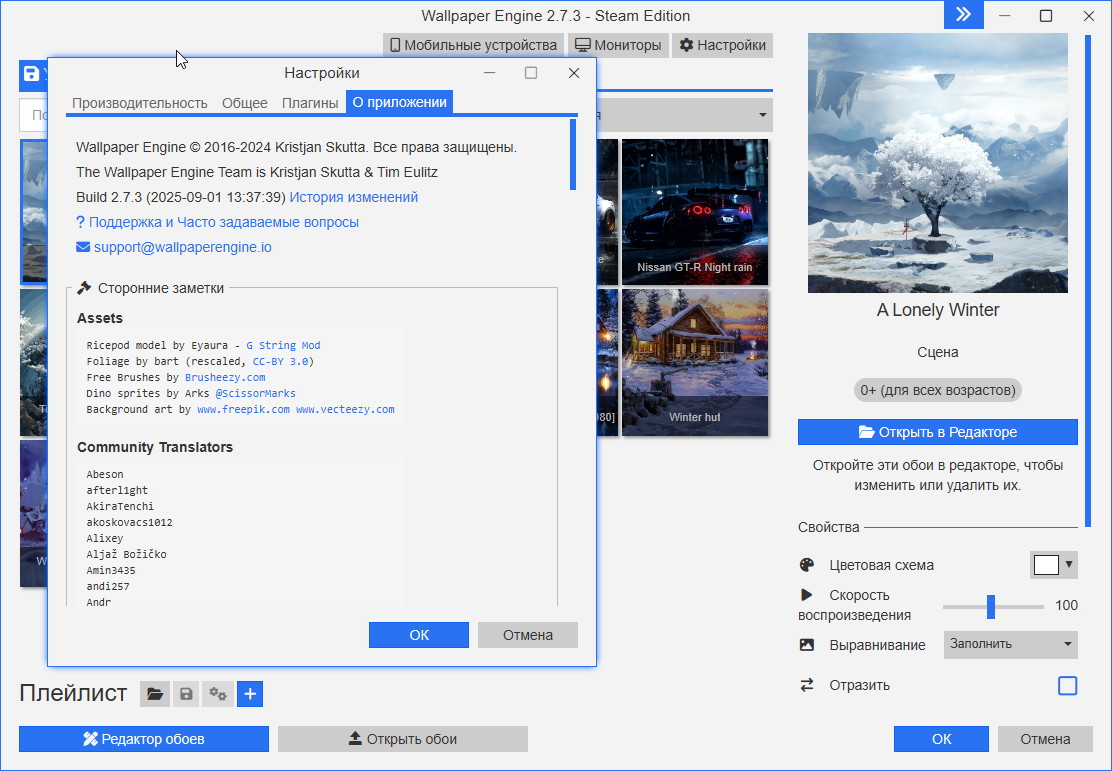The width and height of the screenshot is (1112, 771).
Task: Close the Настройки dialog window
Action: (574, 73)
